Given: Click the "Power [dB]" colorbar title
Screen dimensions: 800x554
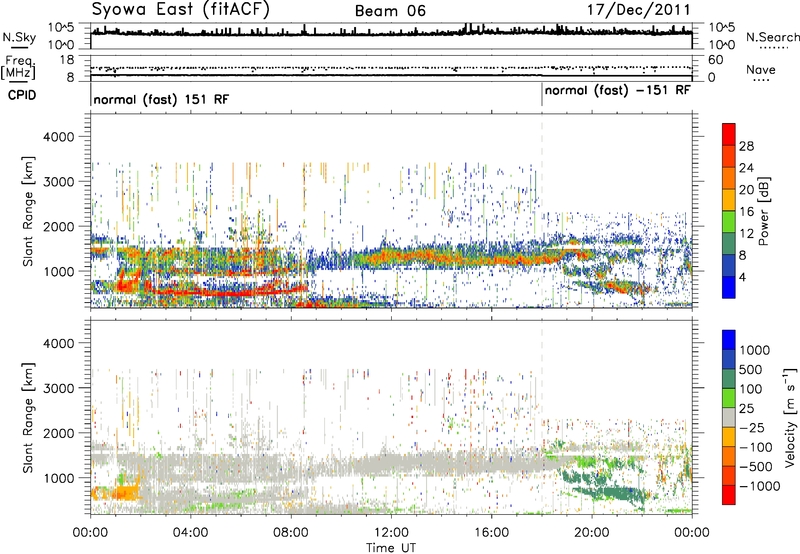Looking at the screenshot, I should (x=763, y=211).
